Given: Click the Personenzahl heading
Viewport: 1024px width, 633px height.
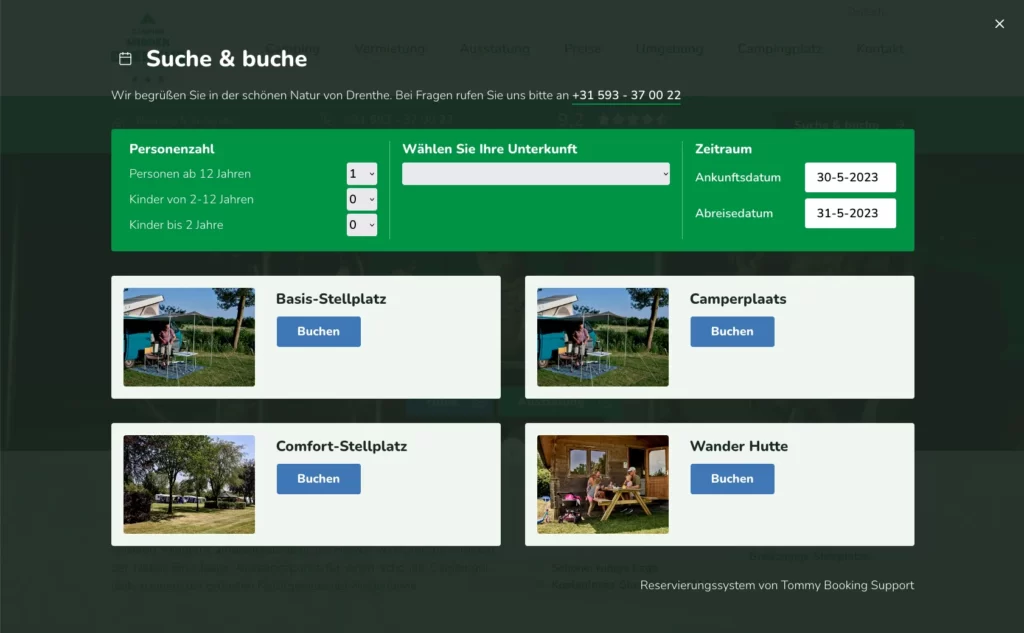Looking at the screenshot, I should click(172, 149).
